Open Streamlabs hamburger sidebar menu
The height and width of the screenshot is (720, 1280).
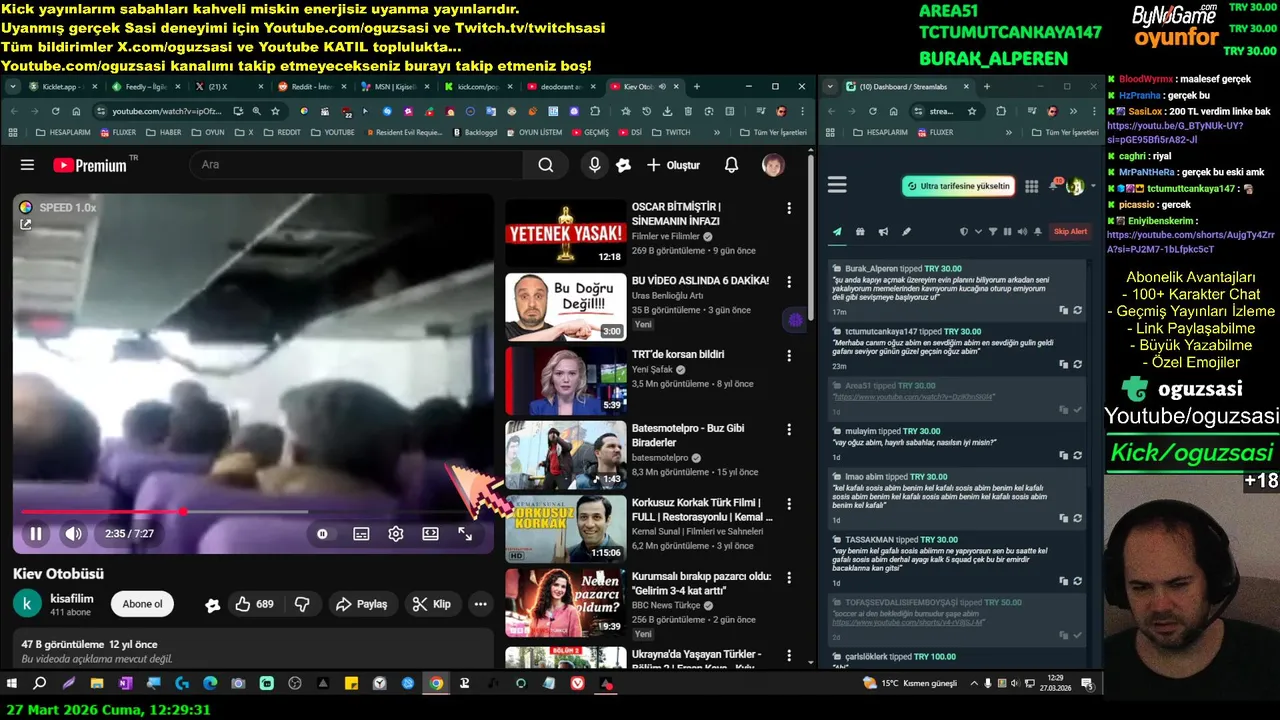pos(837,185)
